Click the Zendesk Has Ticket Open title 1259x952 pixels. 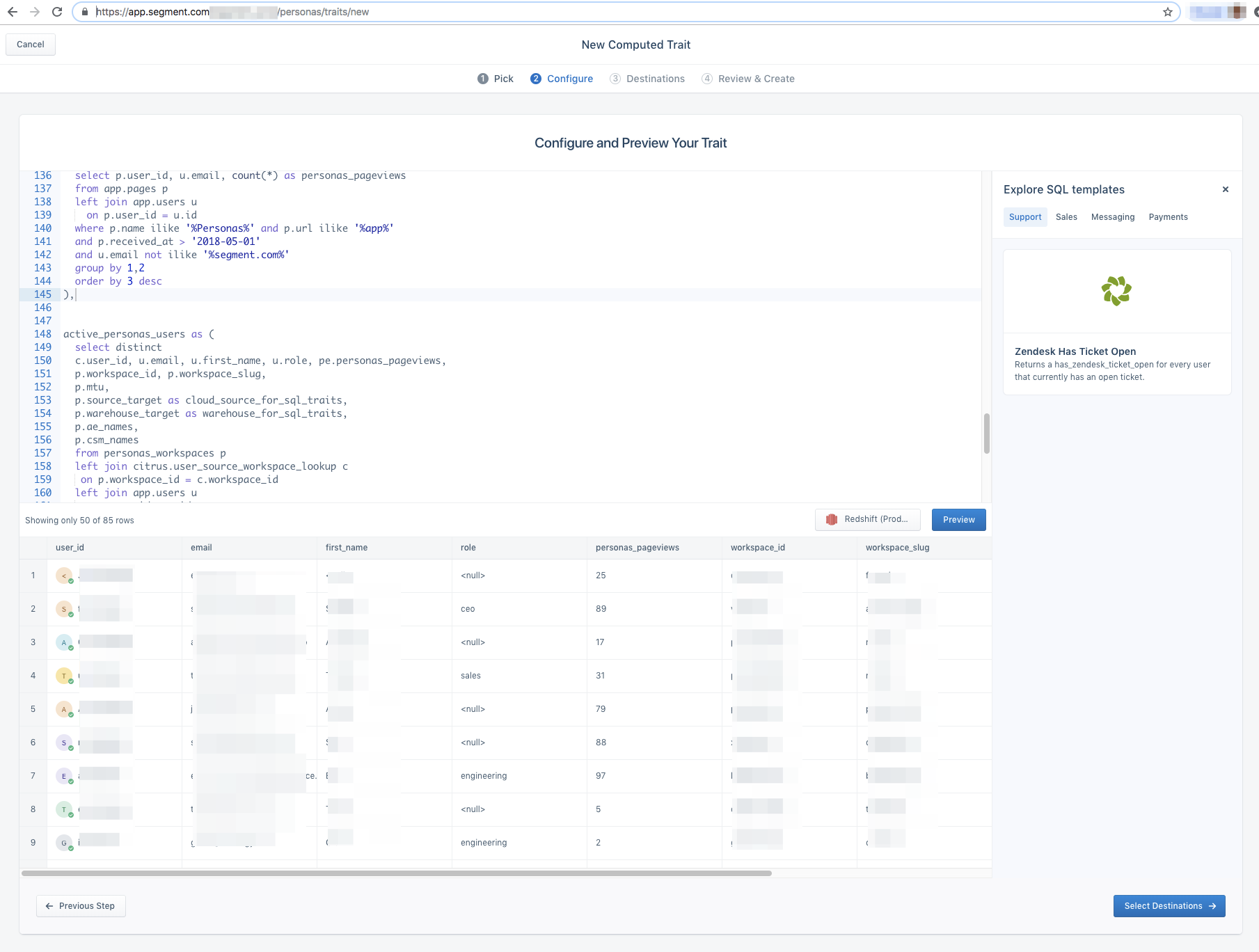(1075, 351)
